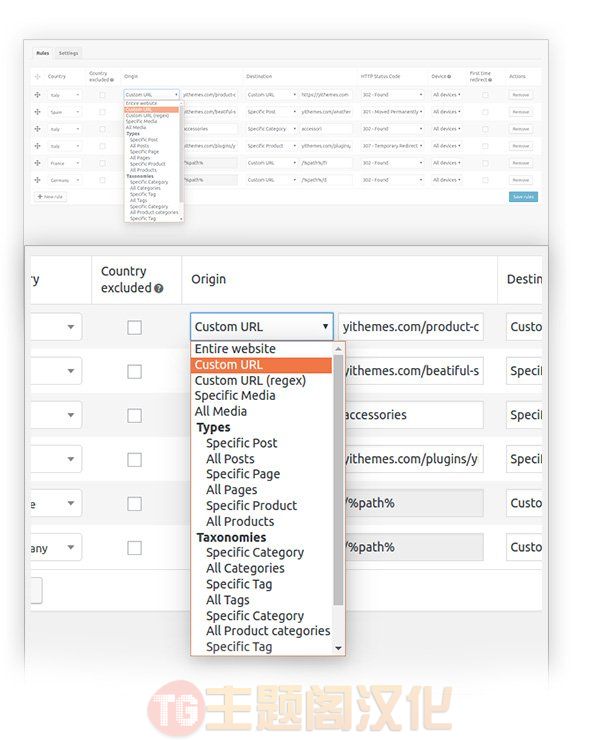Grab the drag handle of the France rule row
Viewport: 600px width, 740px height.
(x=37, y=163)
